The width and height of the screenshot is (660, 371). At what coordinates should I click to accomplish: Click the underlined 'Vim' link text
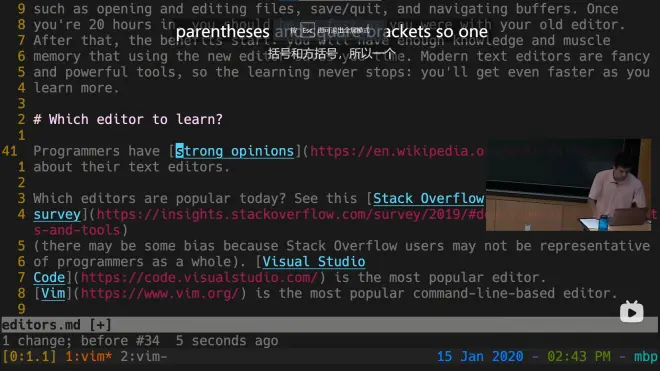tap(53, 293)
